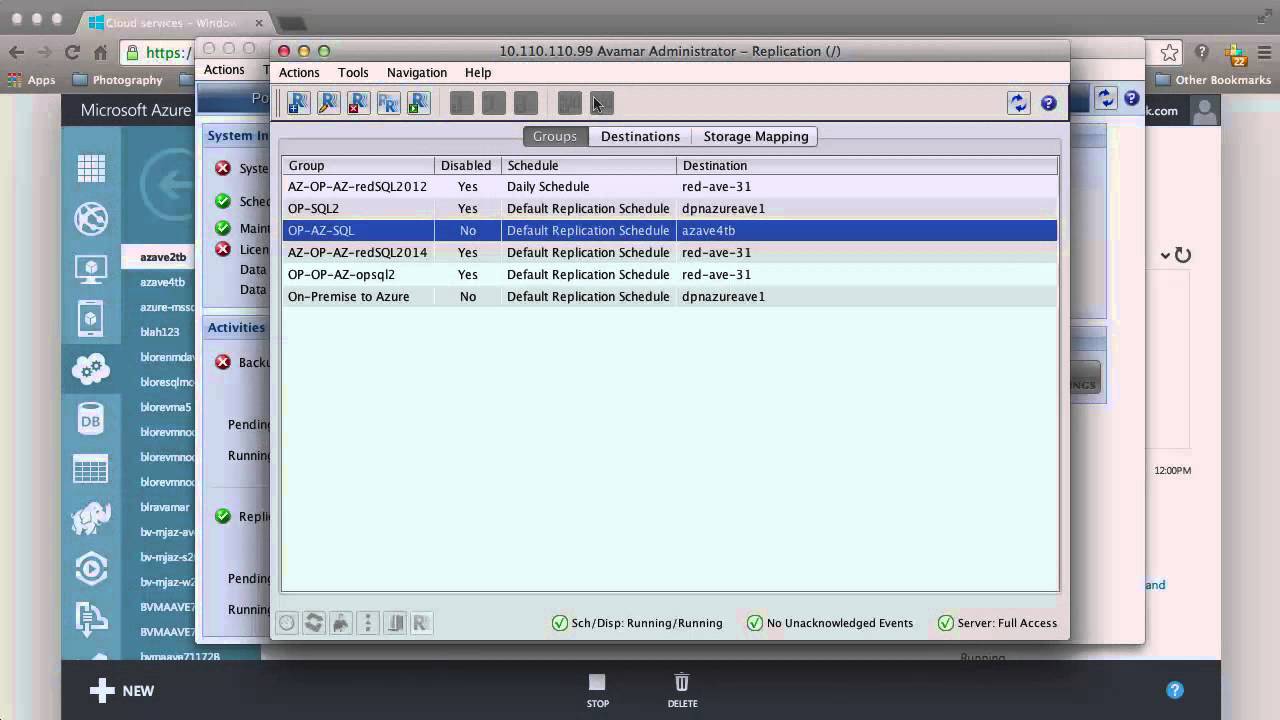Click the person launcher icon in bottom bar
Screen dimensions: 1280x720
[x=341, y=623]
